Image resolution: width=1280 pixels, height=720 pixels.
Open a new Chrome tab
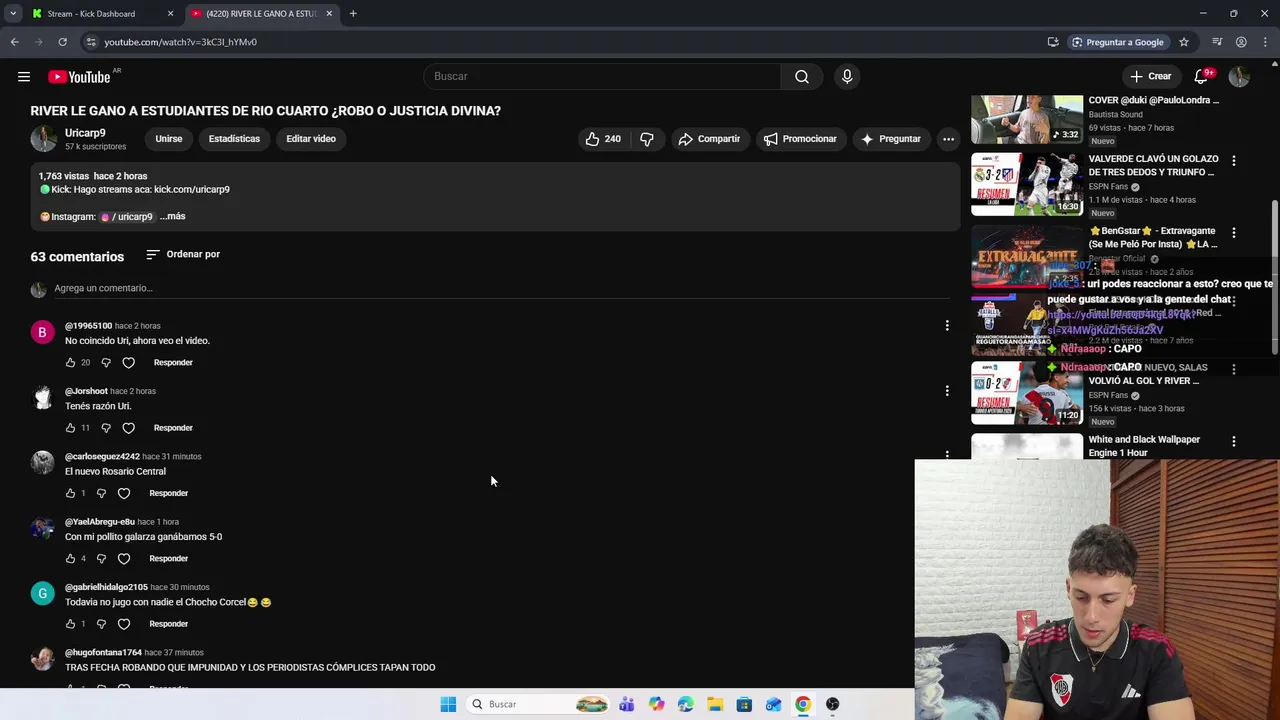coord(353,13)
